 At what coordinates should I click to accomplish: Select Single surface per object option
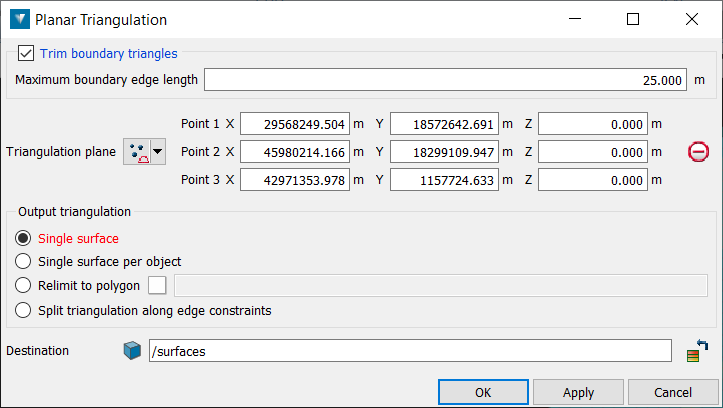click(x=25, y=262)
